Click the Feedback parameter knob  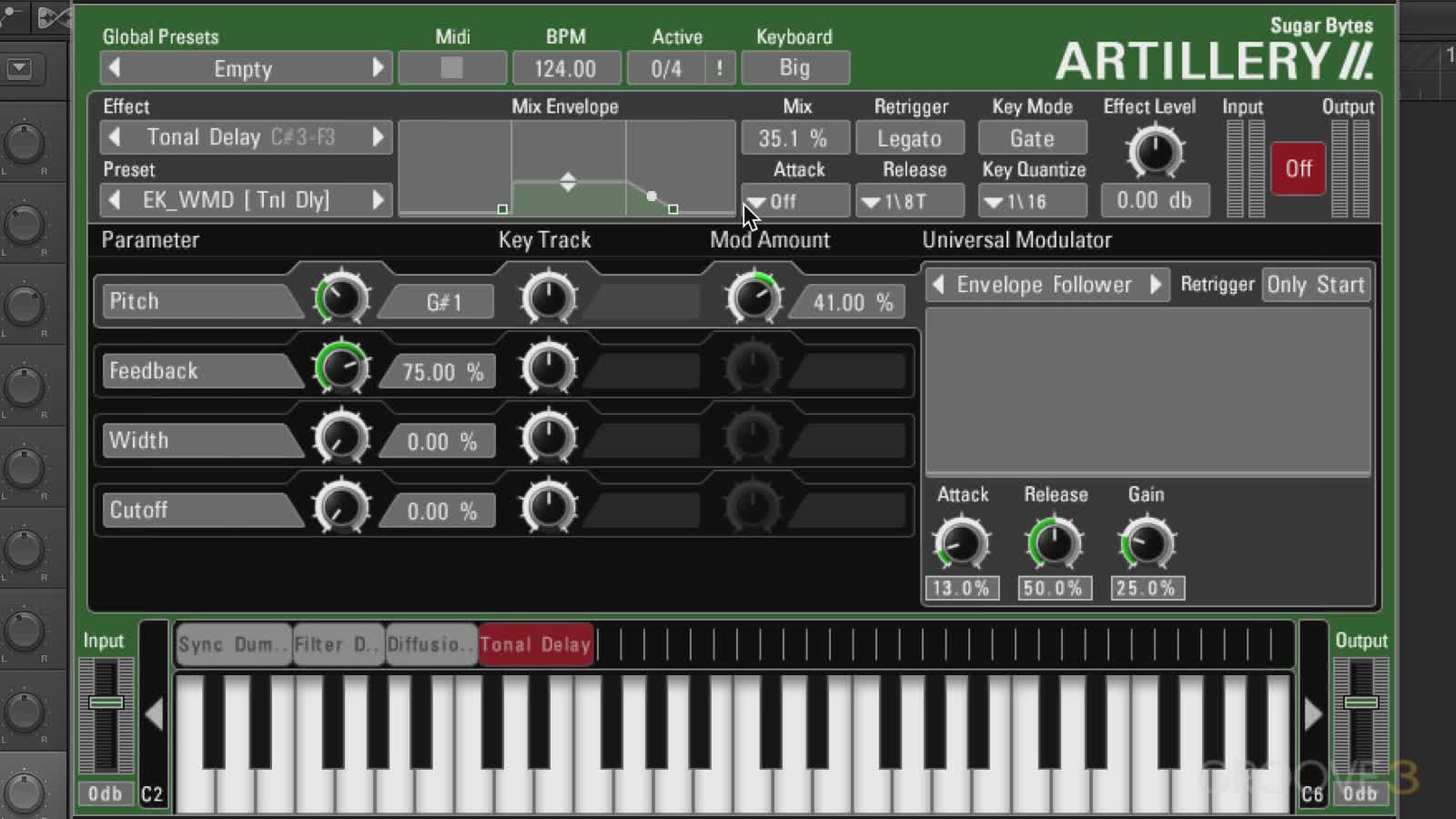pyautogui.click(x=341, y=368)
